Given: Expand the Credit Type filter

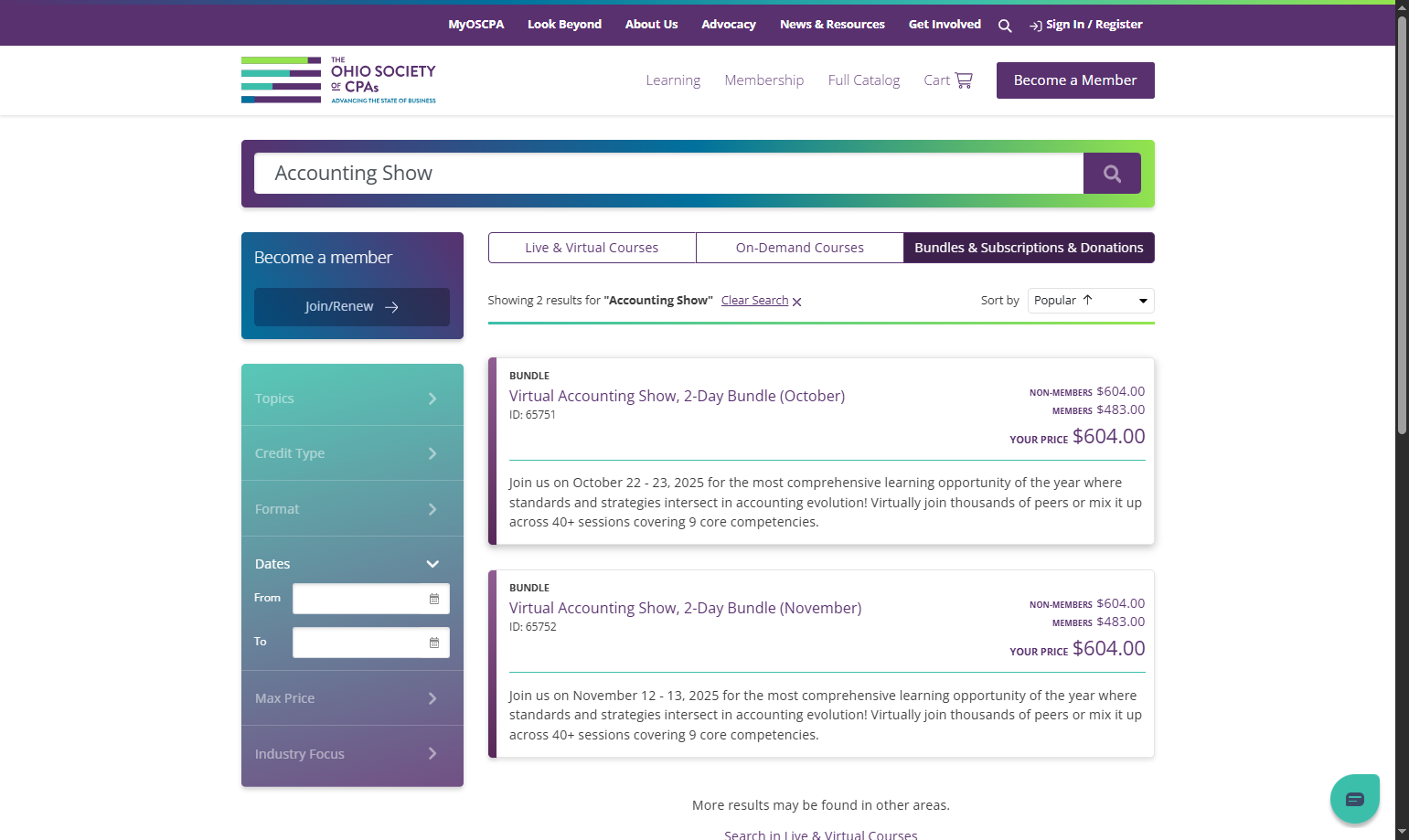Looking at the screenshot, I should click(x=352, y=453).
